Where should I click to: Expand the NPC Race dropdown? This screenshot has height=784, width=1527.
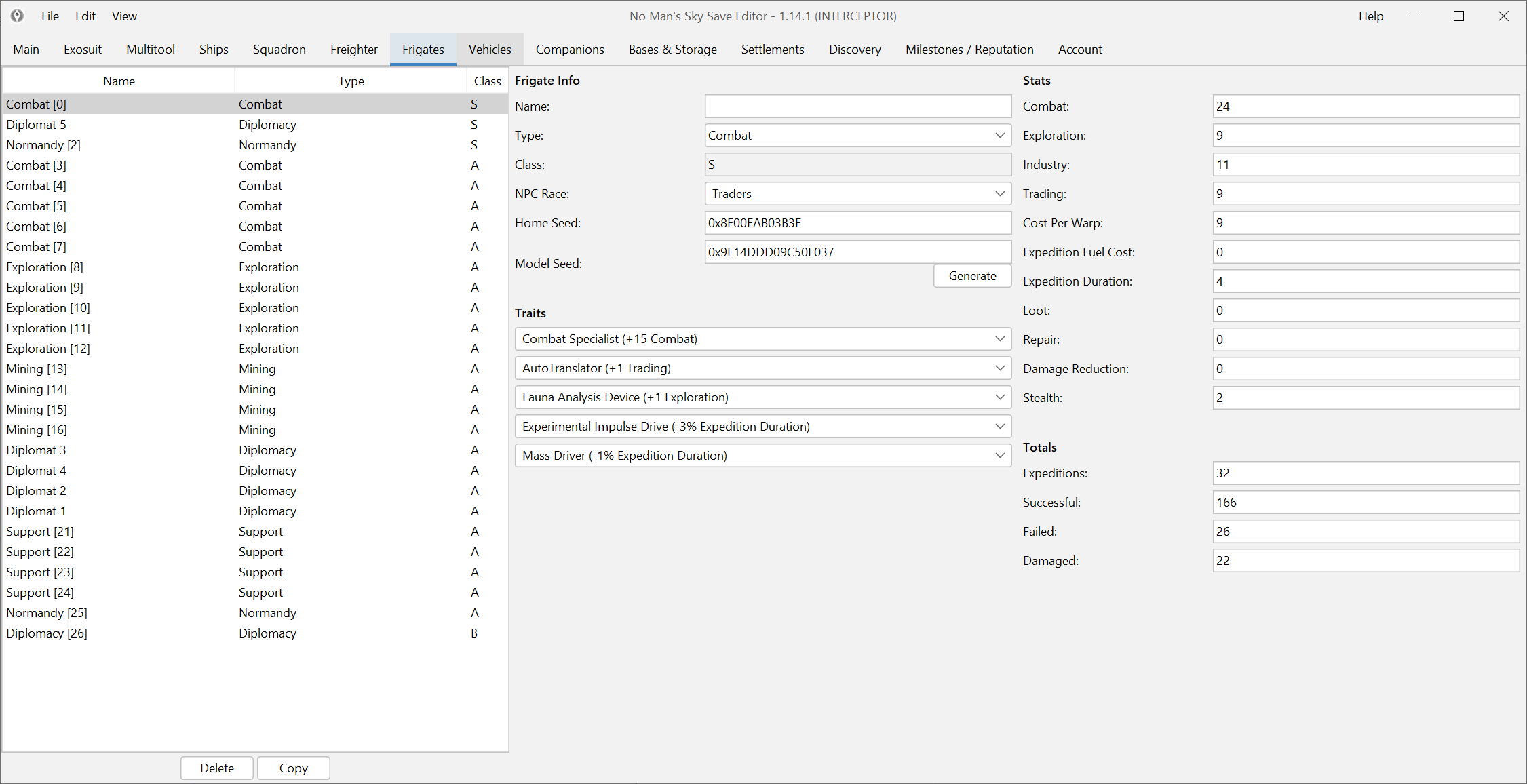coord(857,194)
